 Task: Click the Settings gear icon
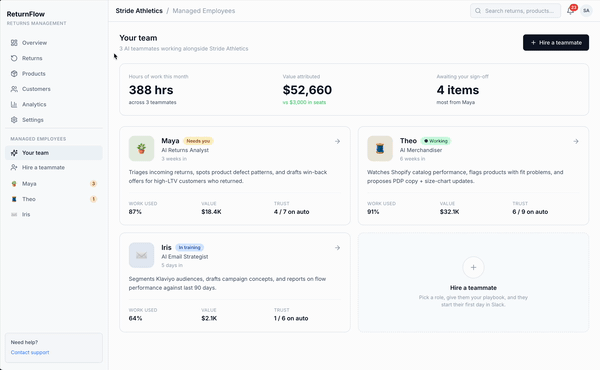coord(14,120)
